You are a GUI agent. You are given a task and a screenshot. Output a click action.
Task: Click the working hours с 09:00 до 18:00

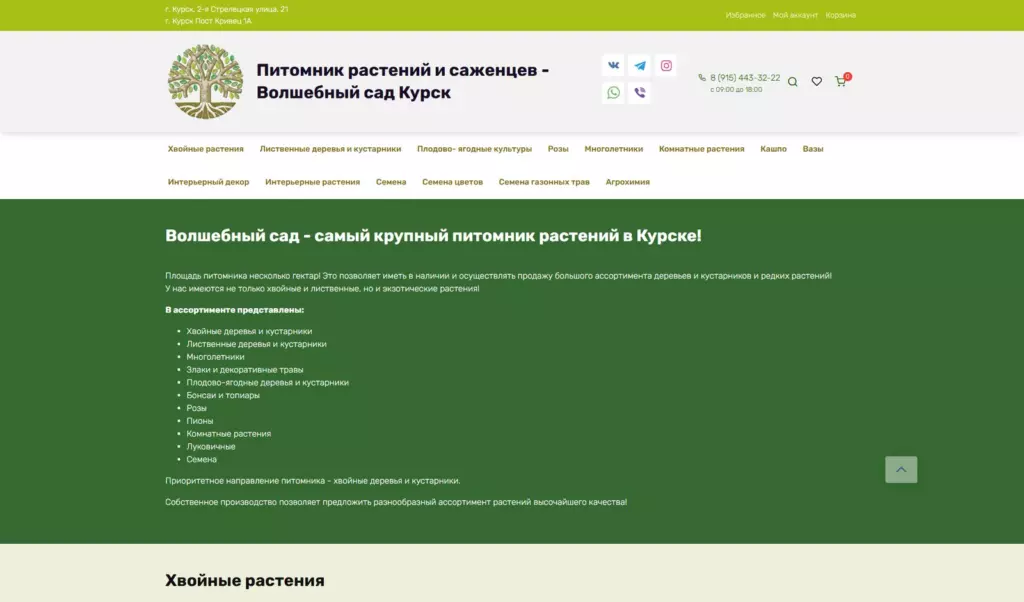[736, 89]
